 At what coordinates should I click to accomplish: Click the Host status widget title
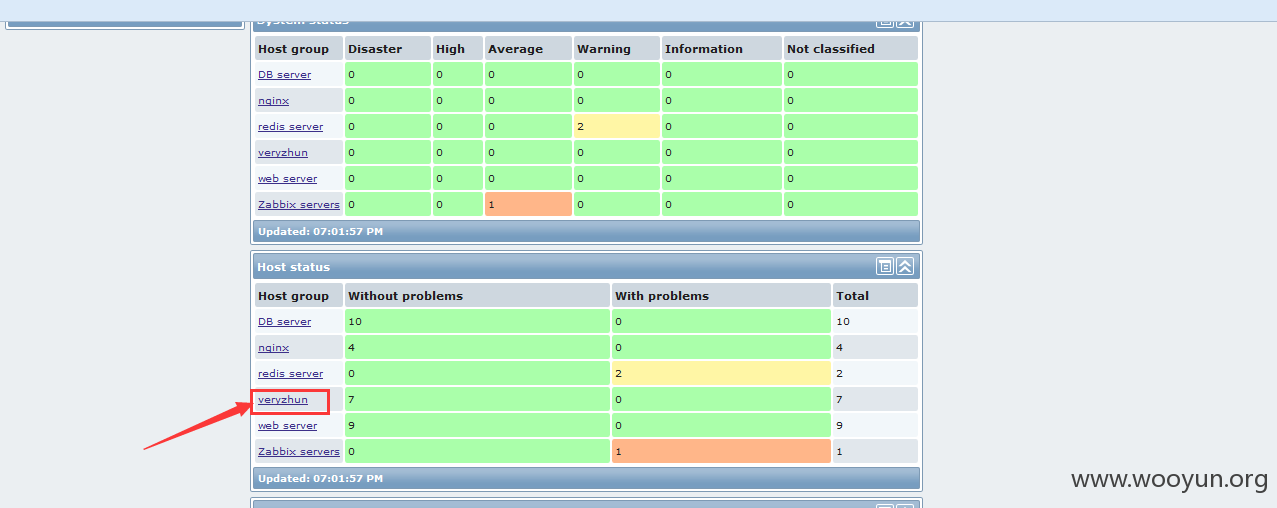[x=293, y=267]
